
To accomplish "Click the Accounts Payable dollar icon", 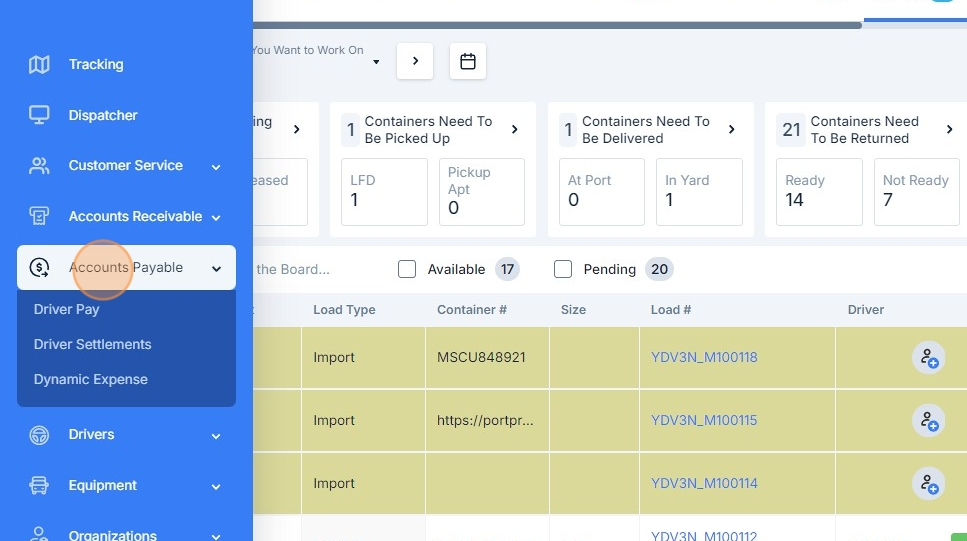I will 39,267.
